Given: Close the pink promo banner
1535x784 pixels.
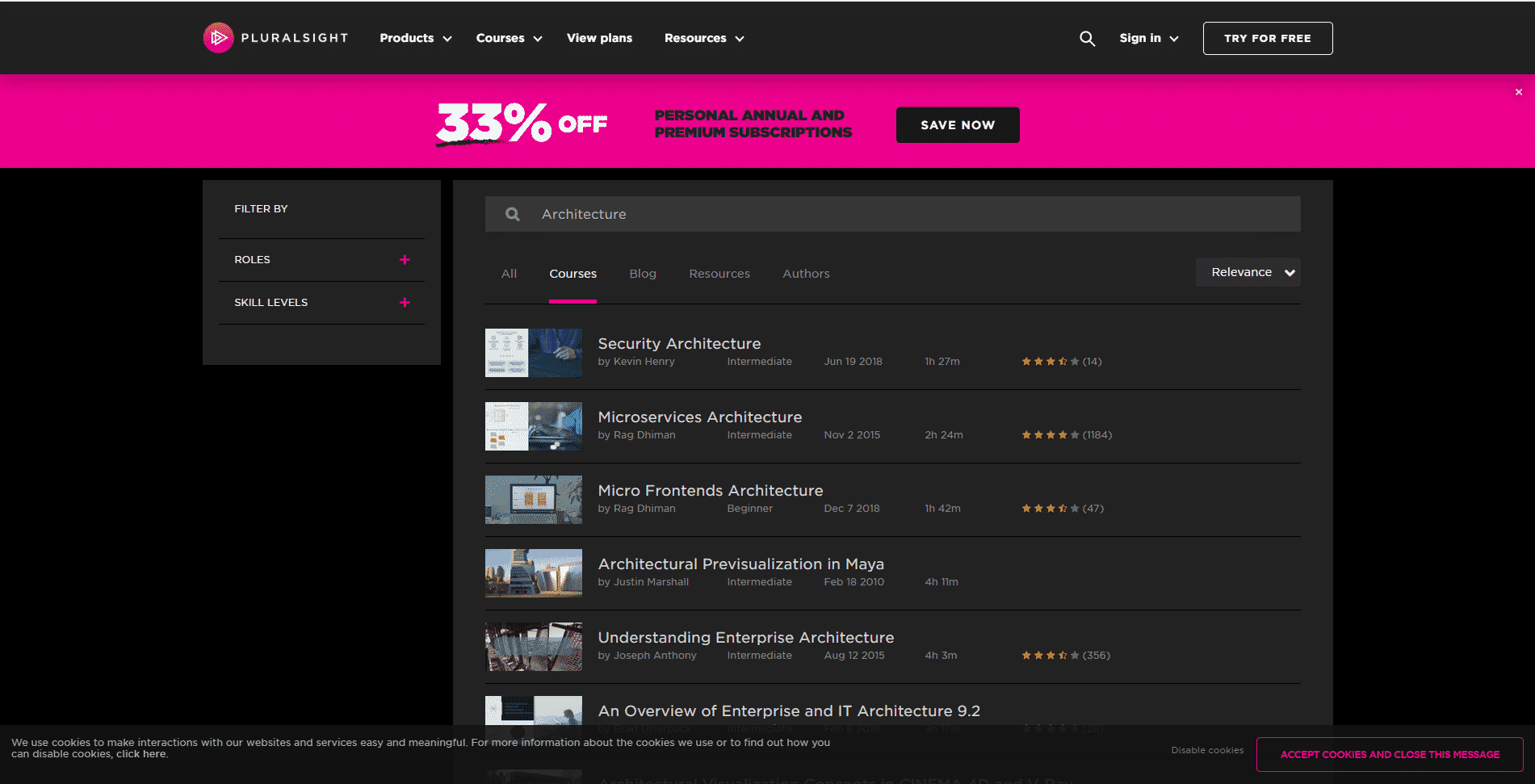Looking at the screenshot, I should point(1518,92).
